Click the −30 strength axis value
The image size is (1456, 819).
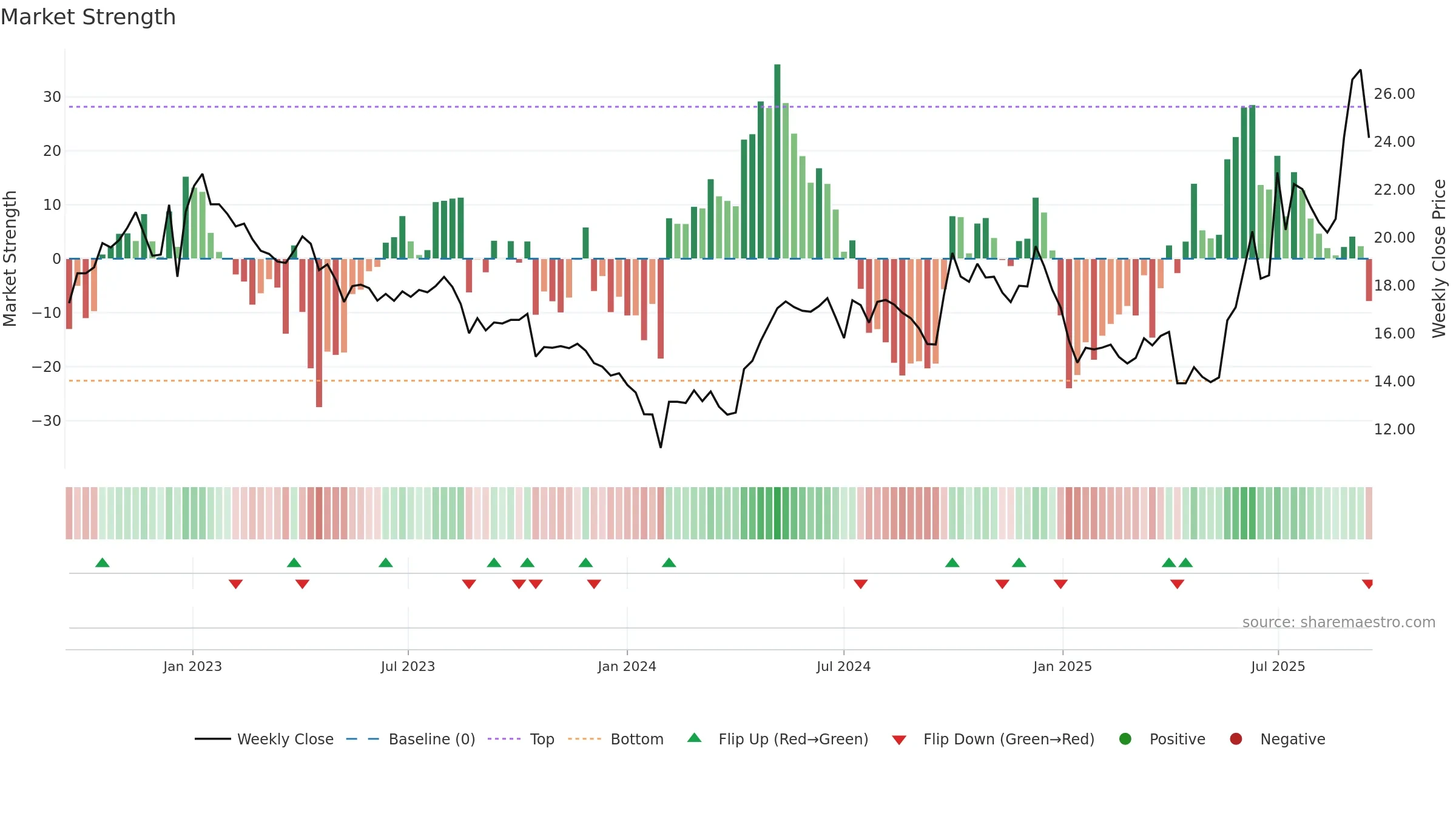47,420
